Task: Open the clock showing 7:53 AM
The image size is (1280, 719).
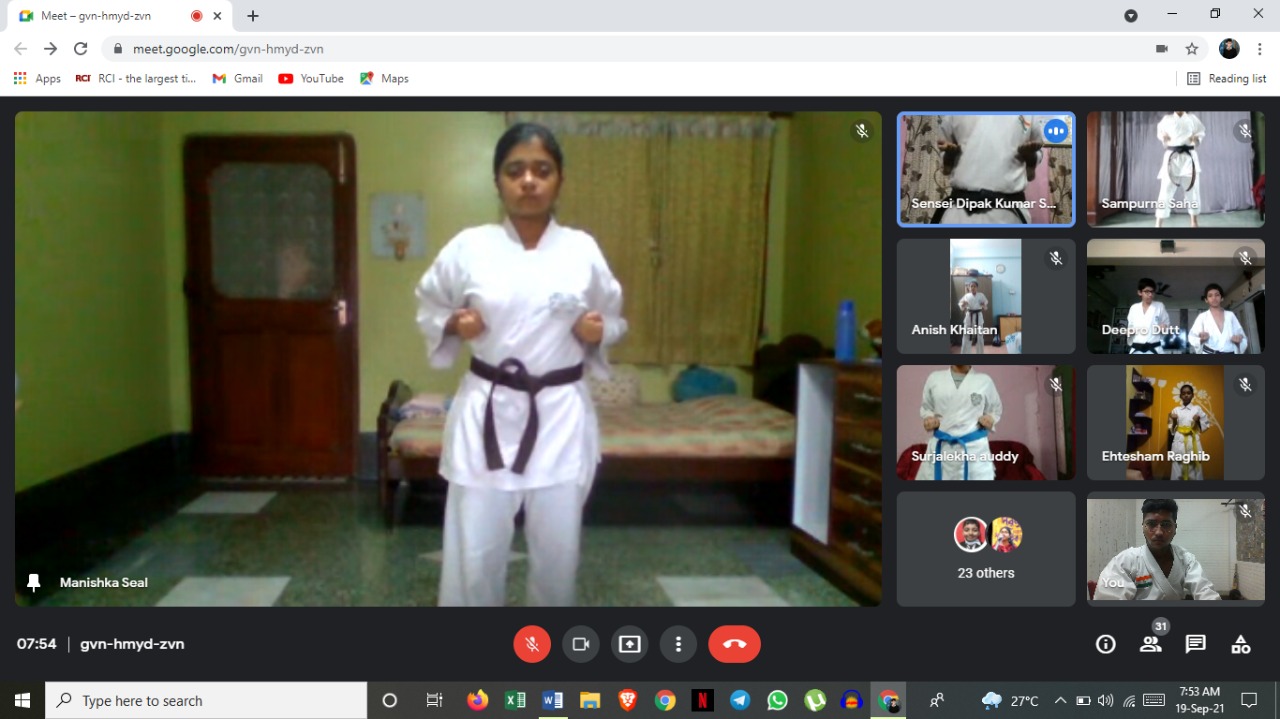Action: [1199, 700]
